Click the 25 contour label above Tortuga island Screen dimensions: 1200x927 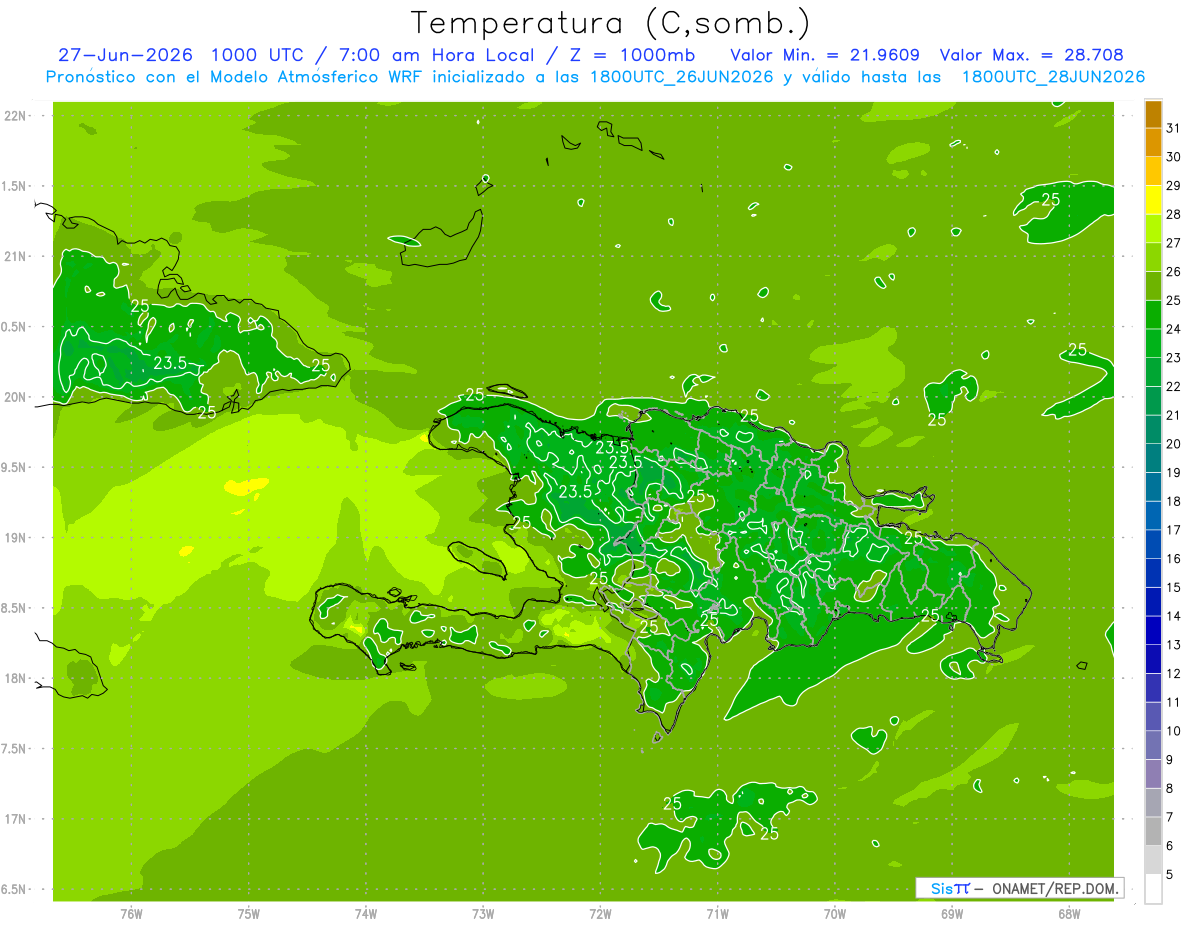click(474, 394)
